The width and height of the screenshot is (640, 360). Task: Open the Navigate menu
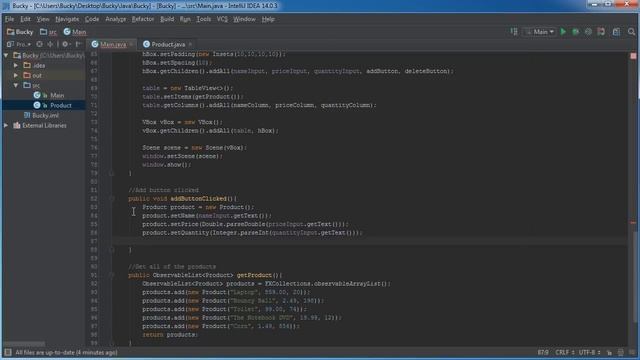[67, 19]
